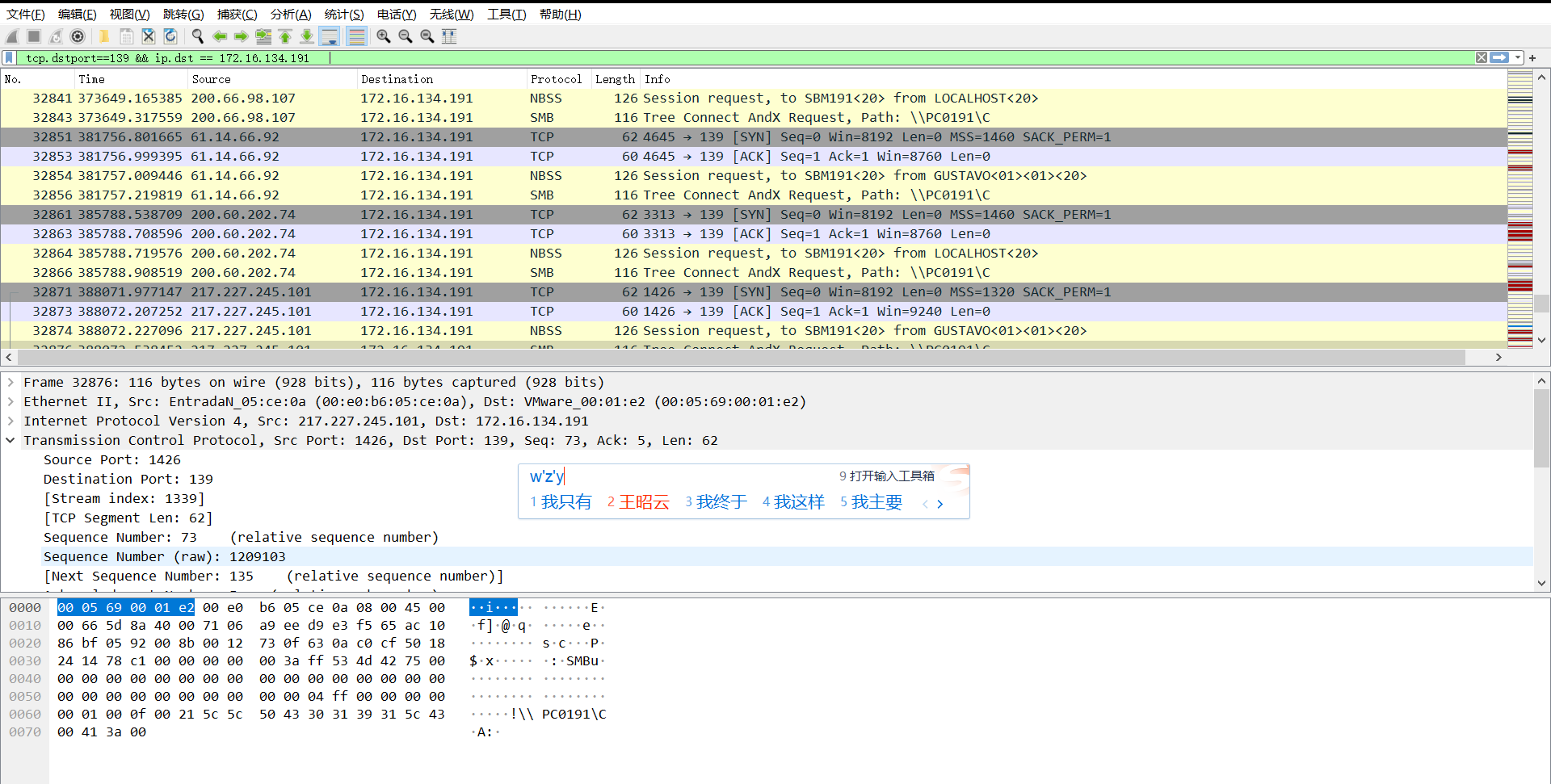This screenshot has height=784, width=1551.
Task: Go forward to next packet arrow
Action: (241, 36)
